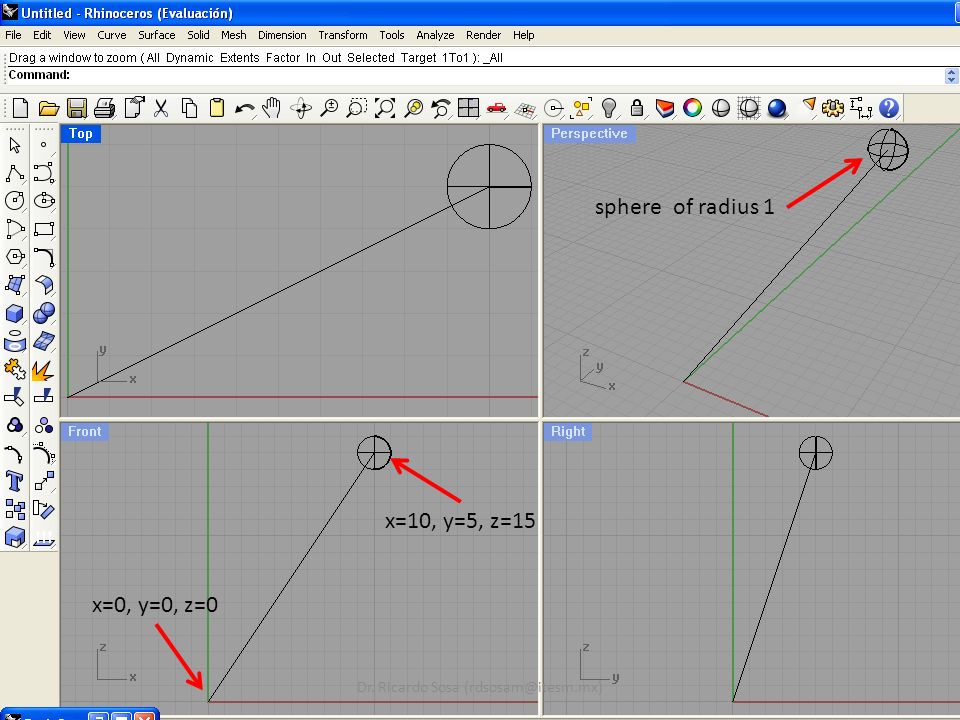This screenshot has width=960, height=720.
Task: Click the Copy icon in the toolbar
Action: 189,108
